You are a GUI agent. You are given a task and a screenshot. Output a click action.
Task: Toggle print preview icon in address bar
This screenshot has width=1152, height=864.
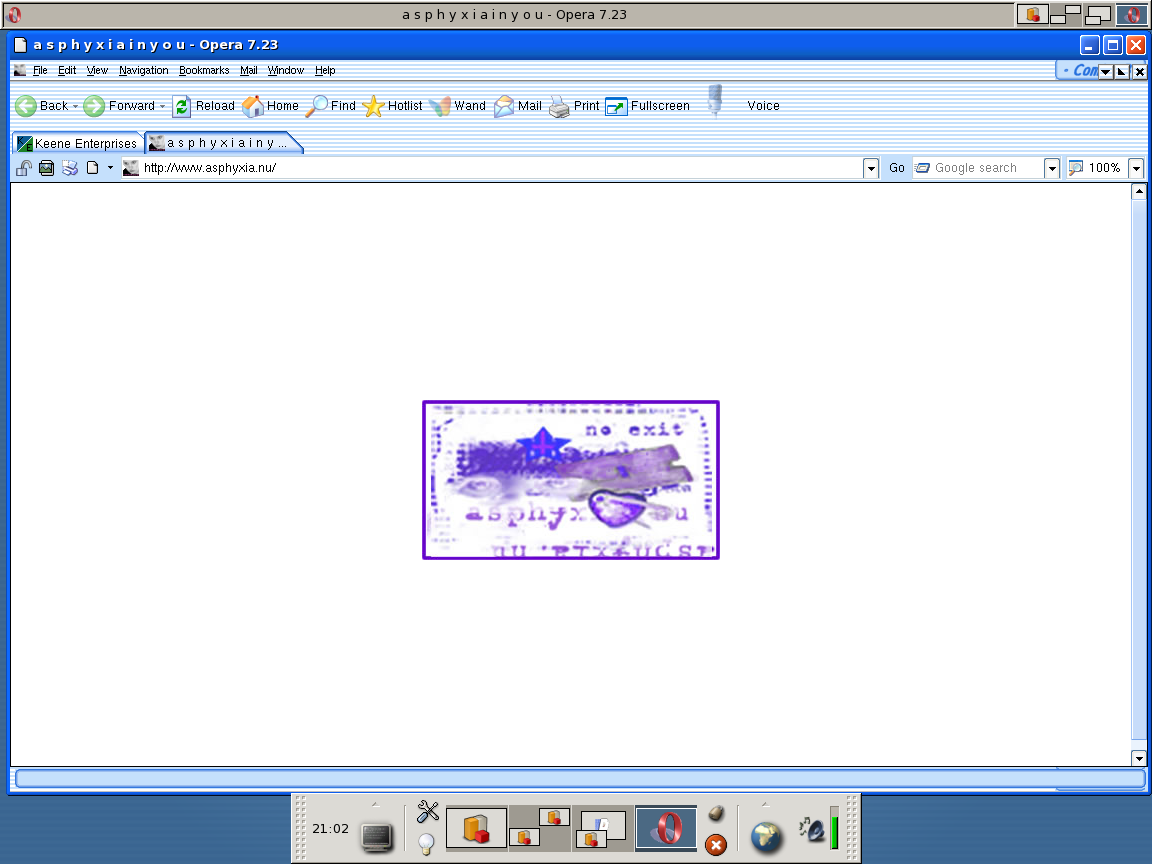pyautogui.click(x=70, y=168)
